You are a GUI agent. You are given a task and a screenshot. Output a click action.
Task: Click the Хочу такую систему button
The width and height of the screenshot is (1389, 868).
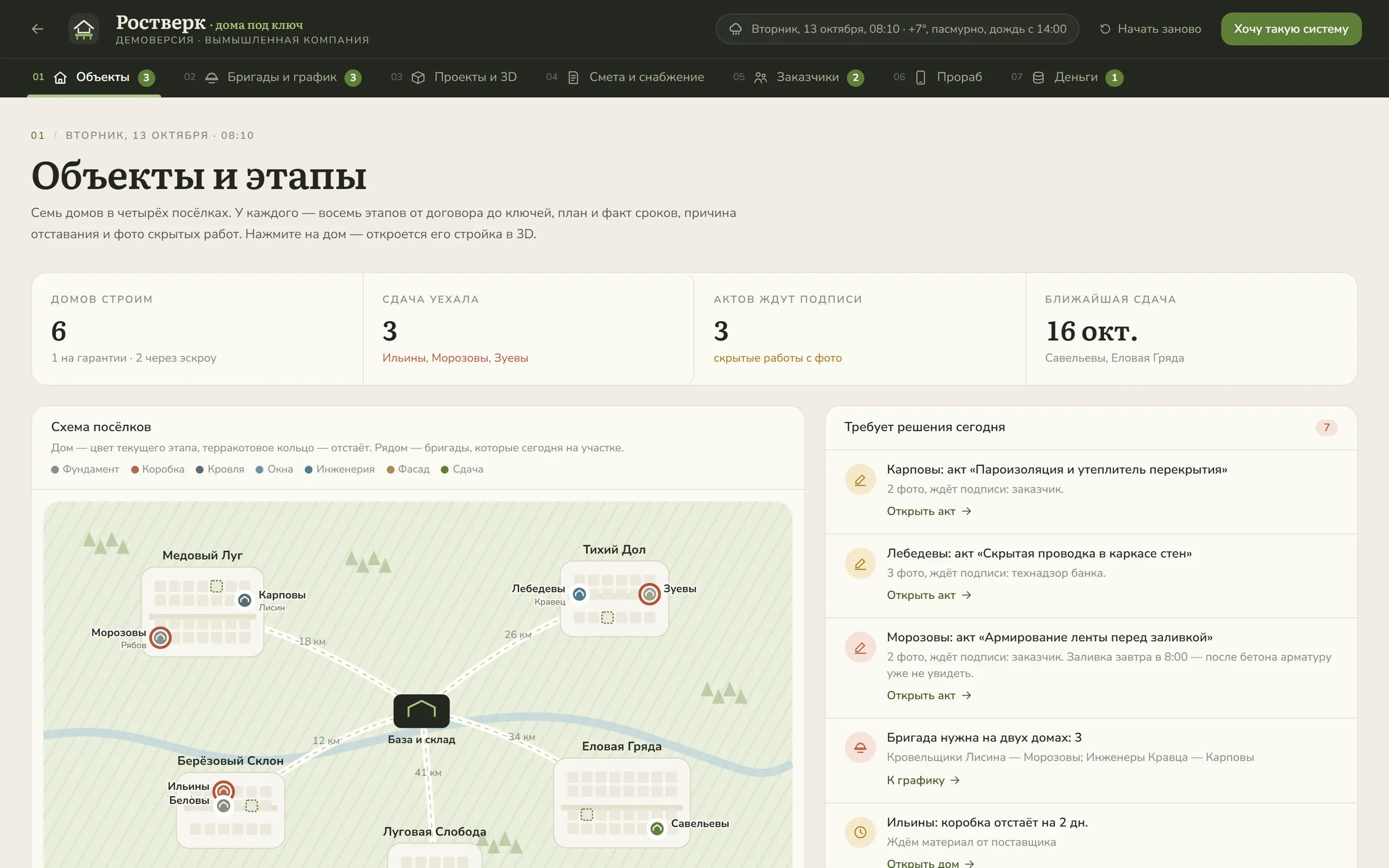pyautogui.click(x=1291, y=29)
